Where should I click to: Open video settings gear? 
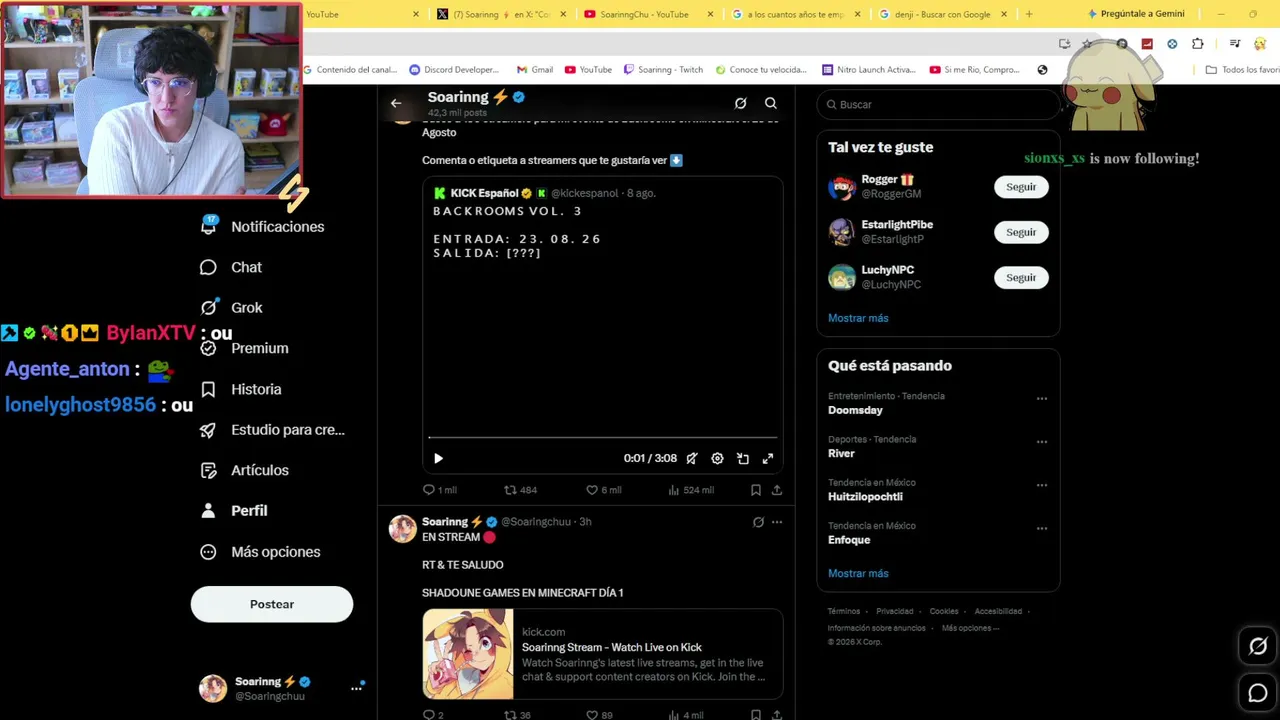point(717,458)
